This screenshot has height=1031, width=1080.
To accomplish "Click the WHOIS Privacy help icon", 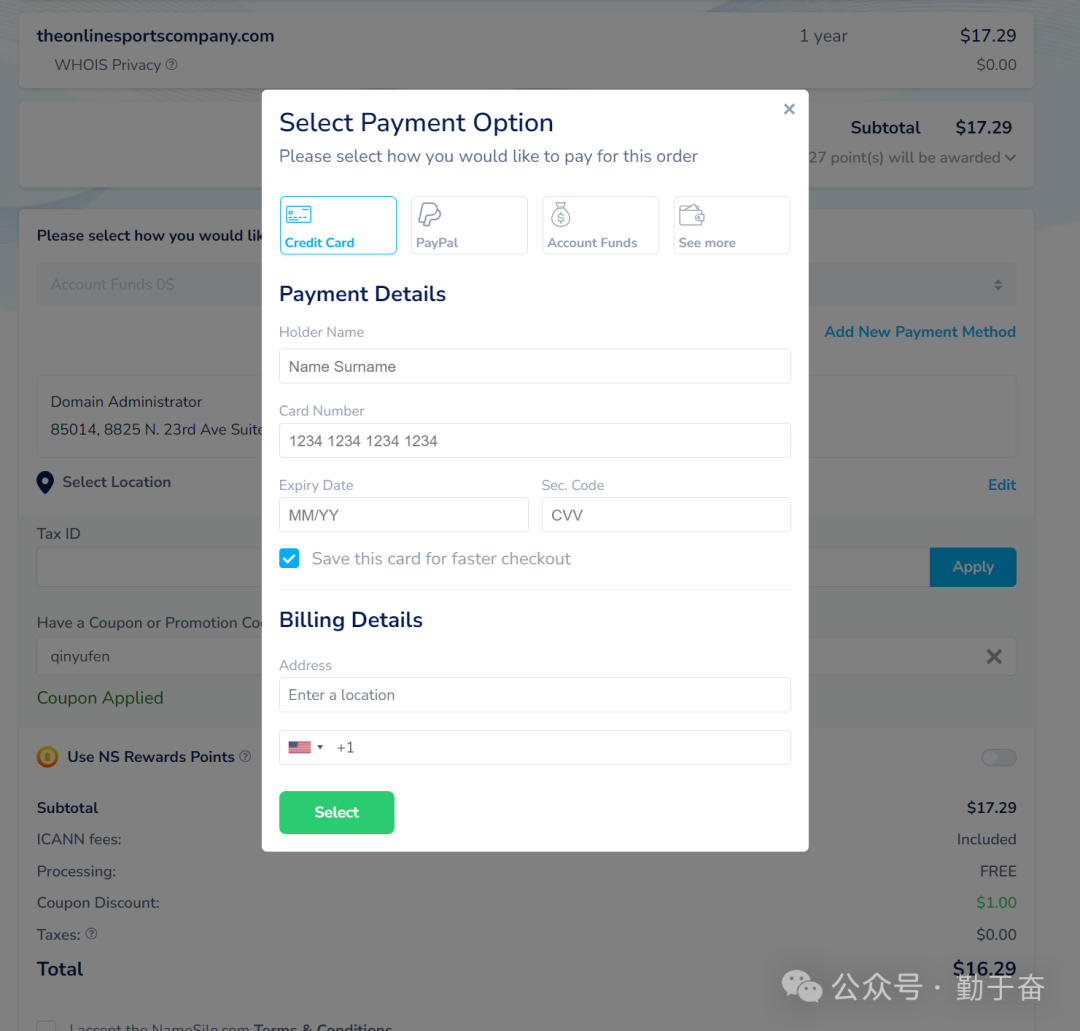I will [x=171, y=65].
